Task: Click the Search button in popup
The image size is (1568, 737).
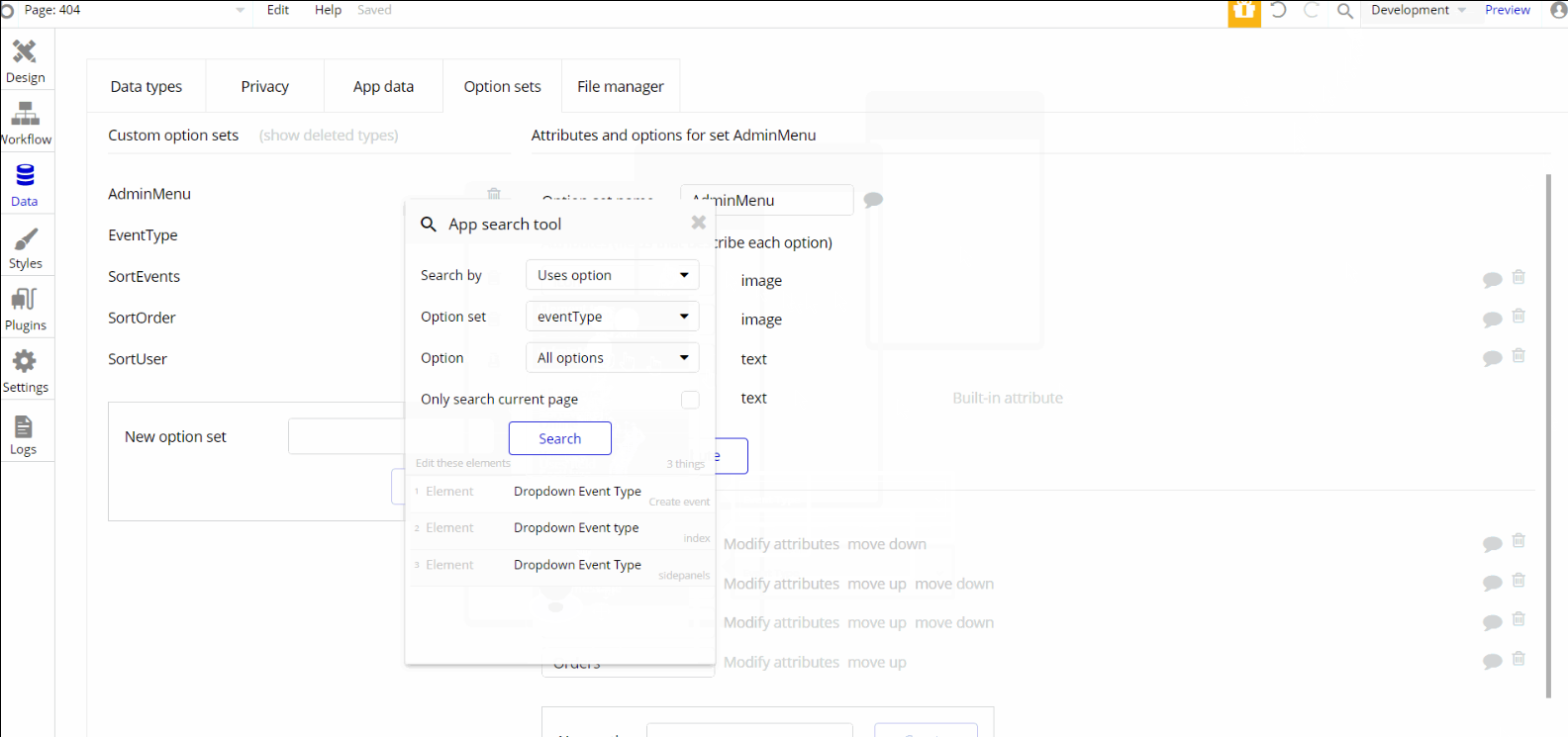Action: pos(559,438)
